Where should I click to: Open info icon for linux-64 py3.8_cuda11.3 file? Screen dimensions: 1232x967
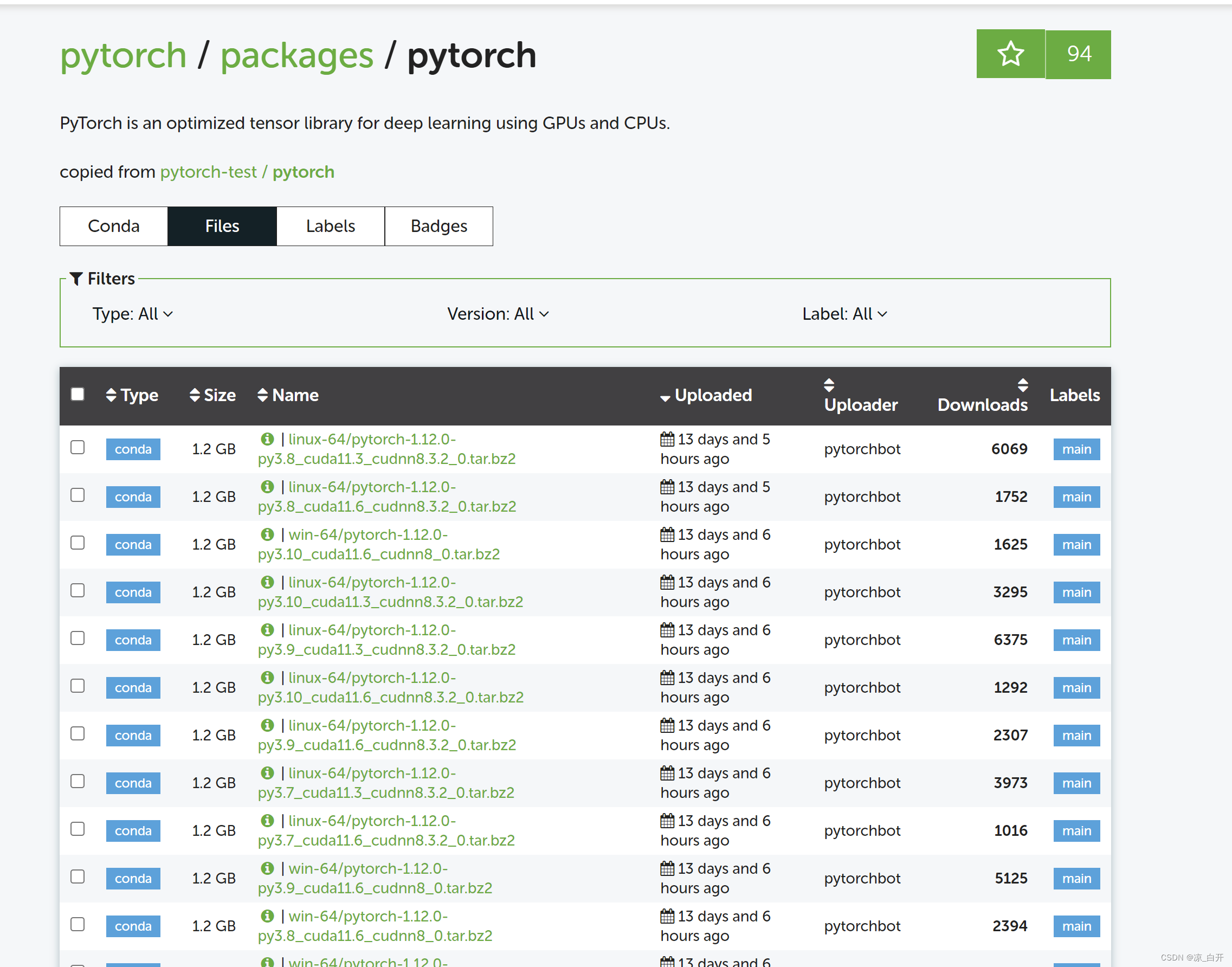click(267, 439)
